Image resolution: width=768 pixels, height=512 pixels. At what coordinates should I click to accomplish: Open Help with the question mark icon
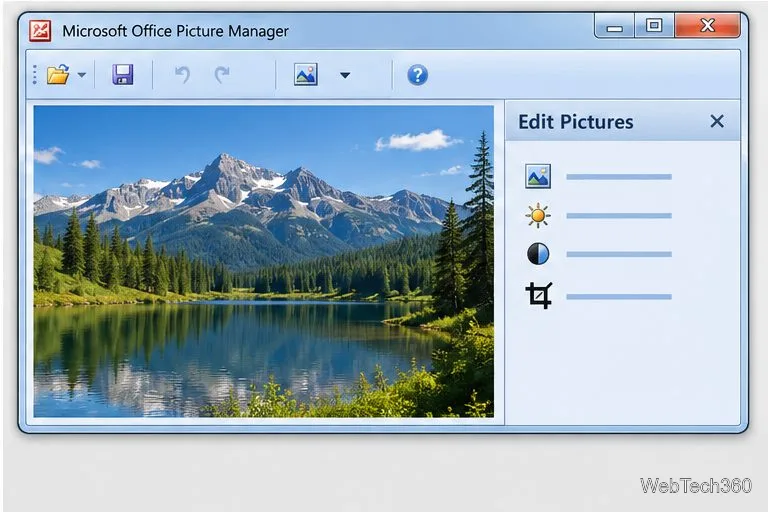click(417, 75)
